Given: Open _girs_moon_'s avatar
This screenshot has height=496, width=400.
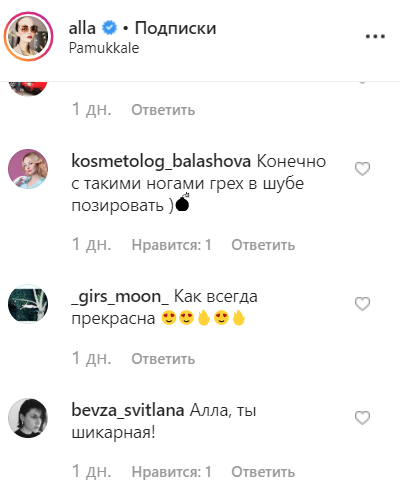Looking at the screenshot, I should (x=28, y=304).
